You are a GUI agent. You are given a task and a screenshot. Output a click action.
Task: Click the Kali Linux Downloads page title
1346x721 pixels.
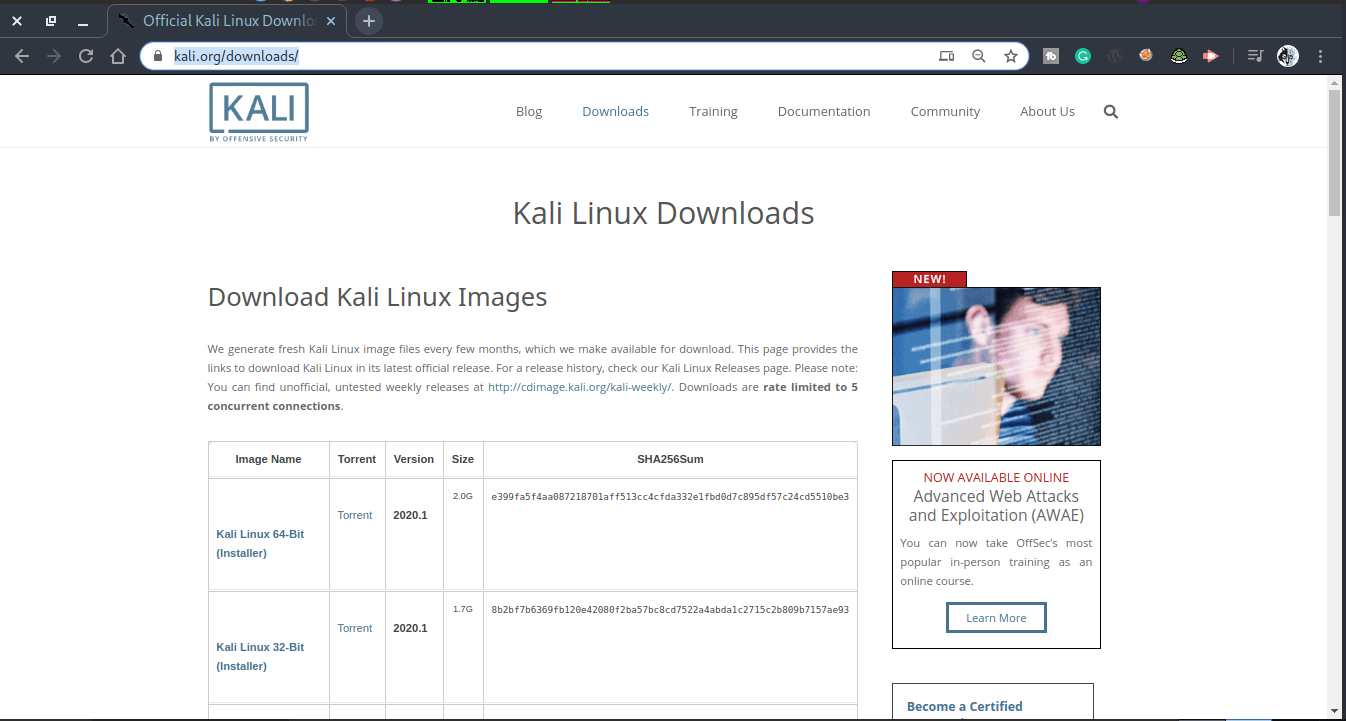click(x=663, y=213)
